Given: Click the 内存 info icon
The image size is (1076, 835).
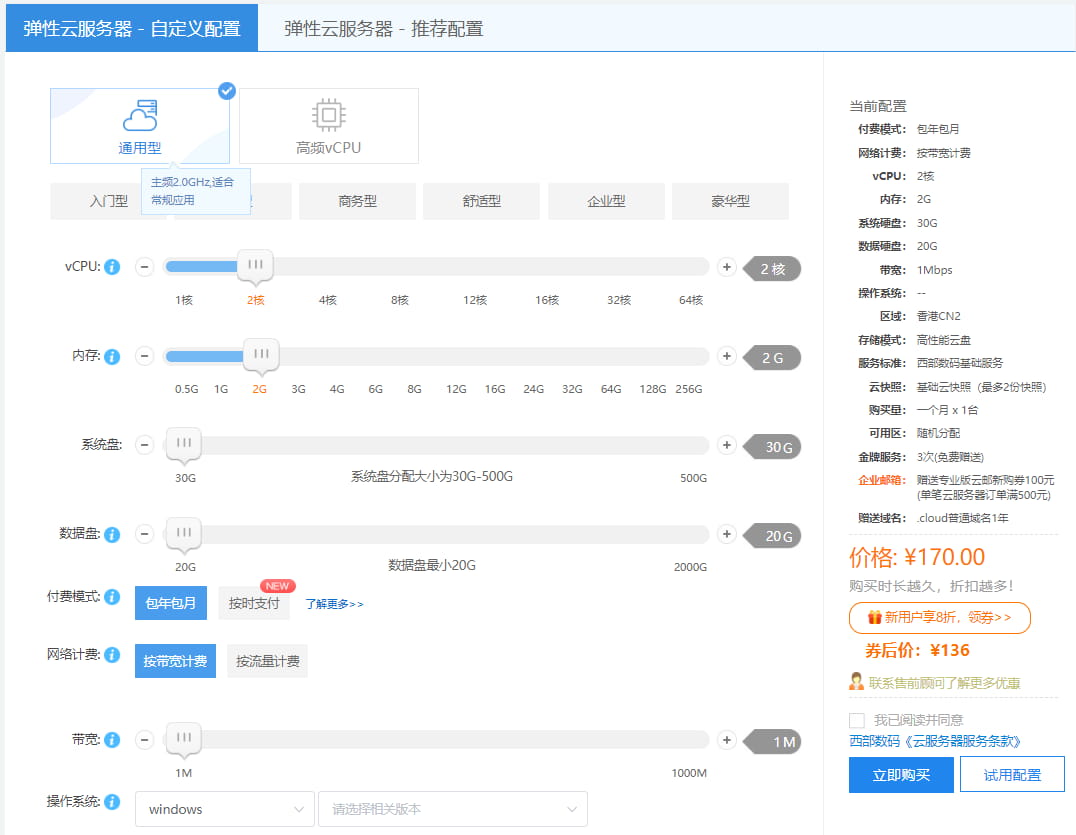Looking at the screenshot, I should [x=112, y=356].
